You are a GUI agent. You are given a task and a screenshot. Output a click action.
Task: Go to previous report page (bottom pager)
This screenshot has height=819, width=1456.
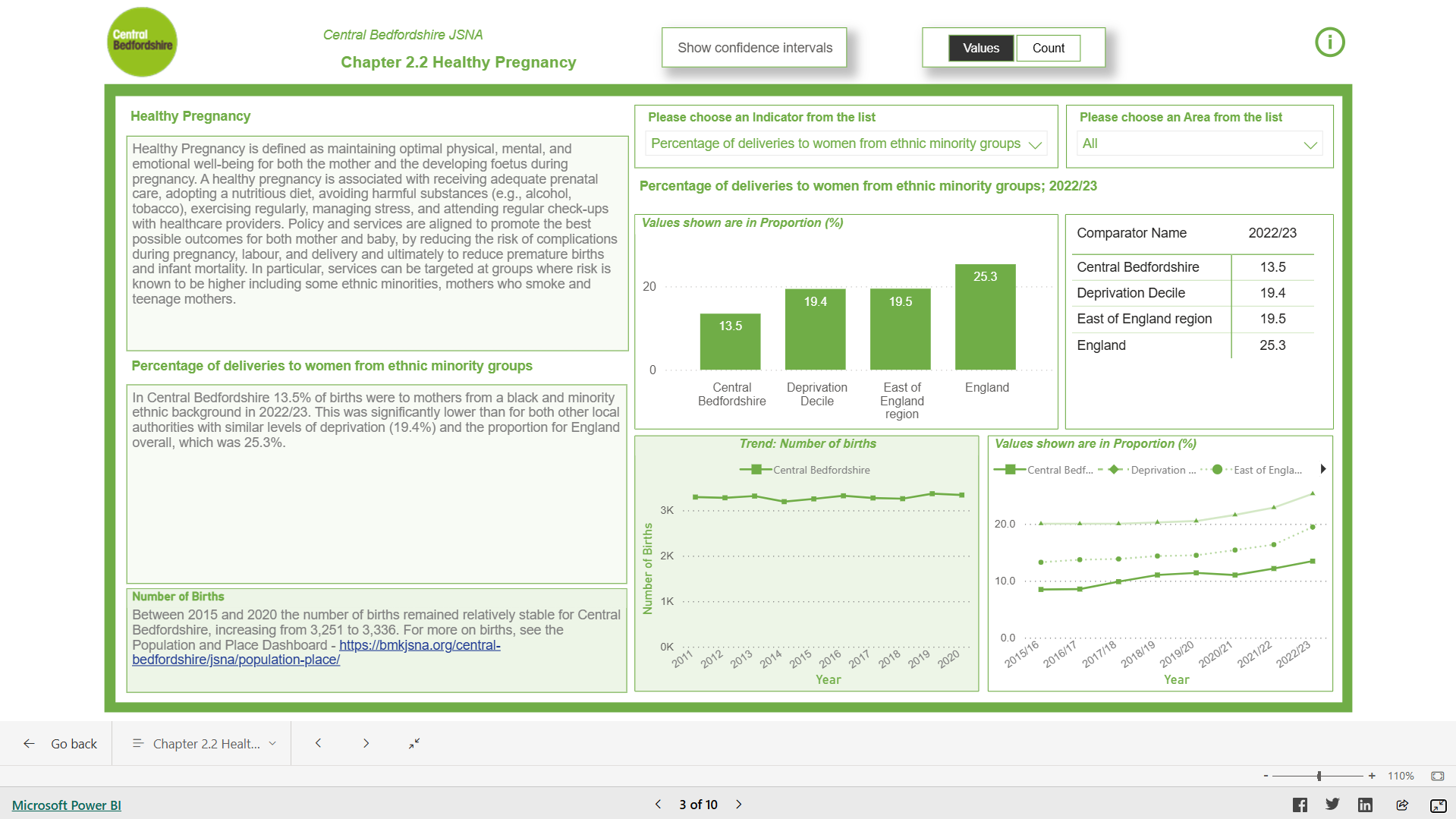[x=658, y=805]
